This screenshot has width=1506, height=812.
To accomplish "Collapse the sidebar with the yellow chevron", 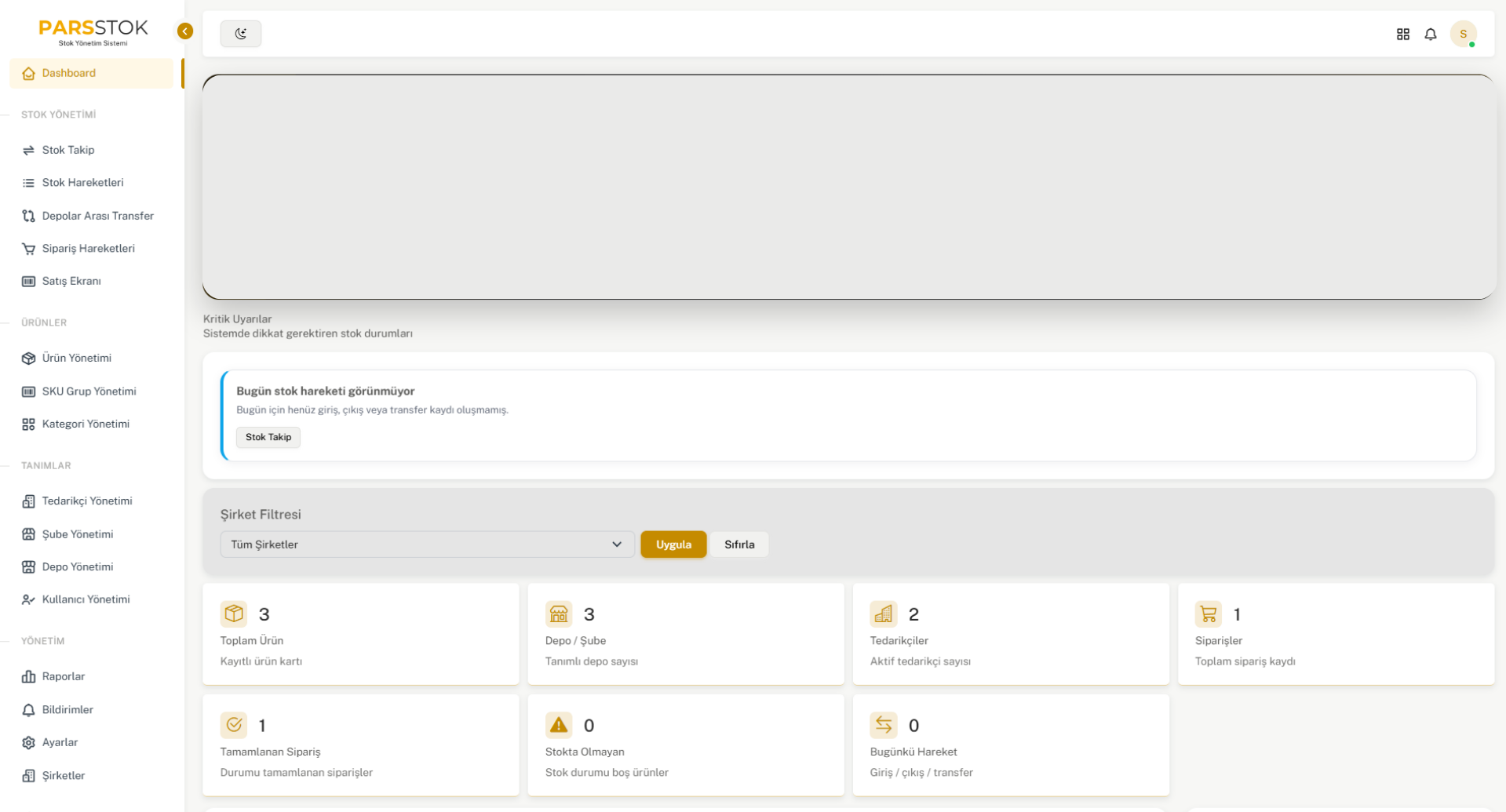I will [184, 31].
